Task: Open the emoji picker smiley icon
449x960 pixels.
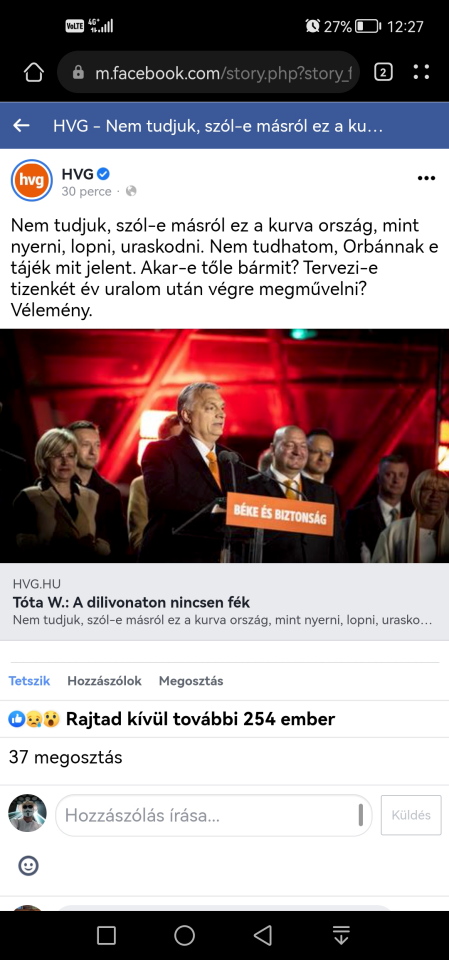Action: (28, 865)
